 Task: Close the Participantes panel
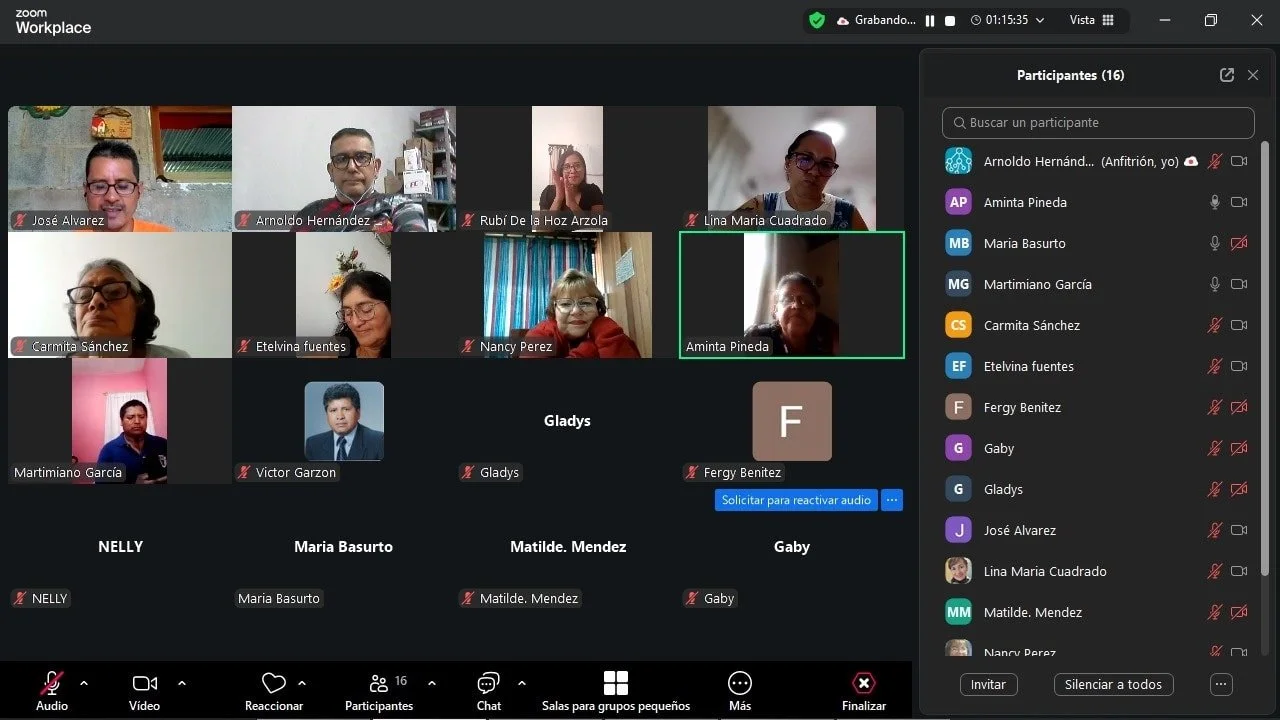click(1253, 75)
